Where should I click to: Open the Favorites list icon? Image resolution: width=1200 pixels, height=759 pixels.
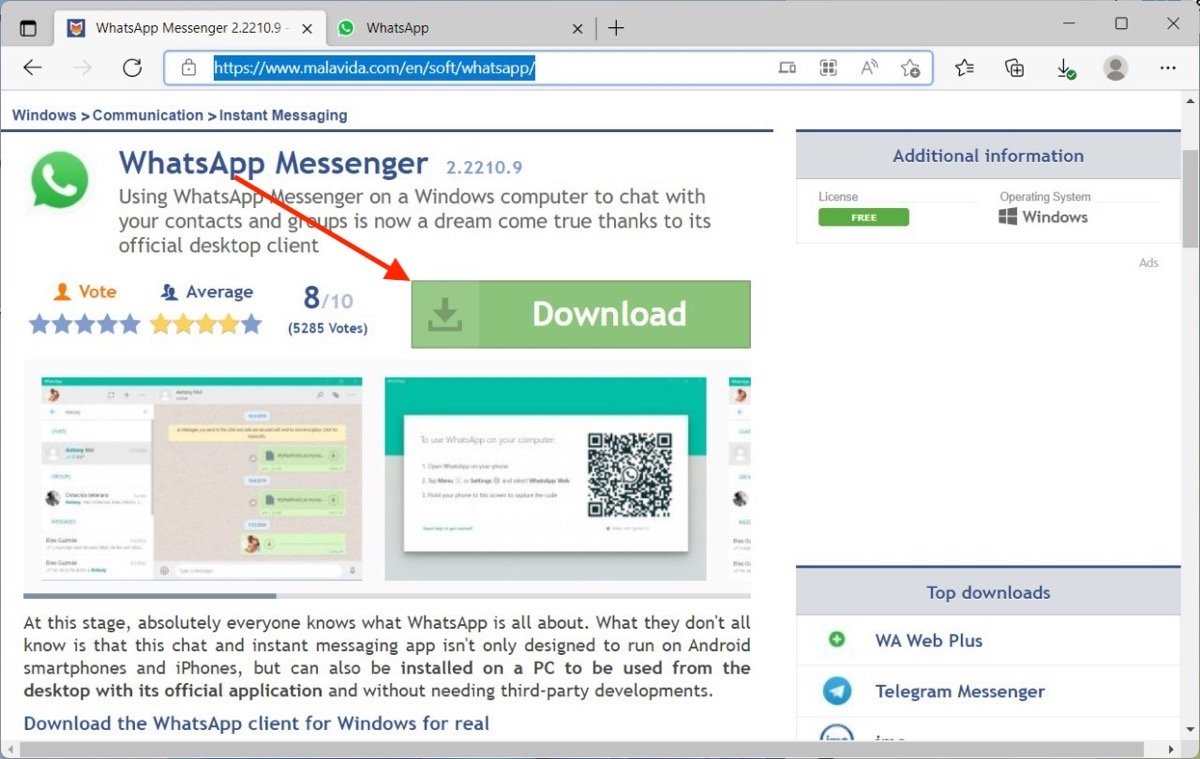[964, 68]
